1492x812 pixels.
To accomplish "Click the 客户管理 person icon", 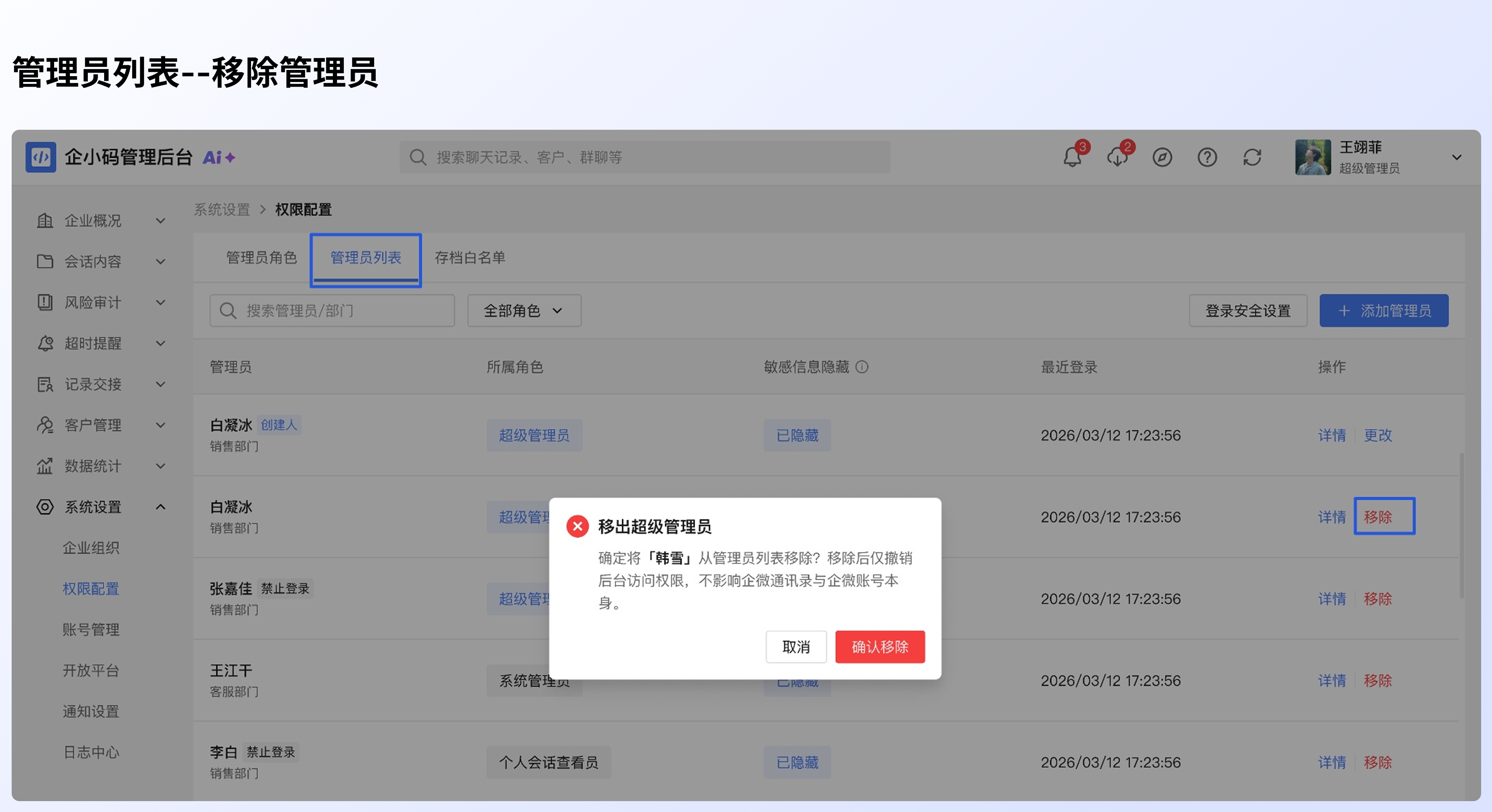I will (45, 425).
